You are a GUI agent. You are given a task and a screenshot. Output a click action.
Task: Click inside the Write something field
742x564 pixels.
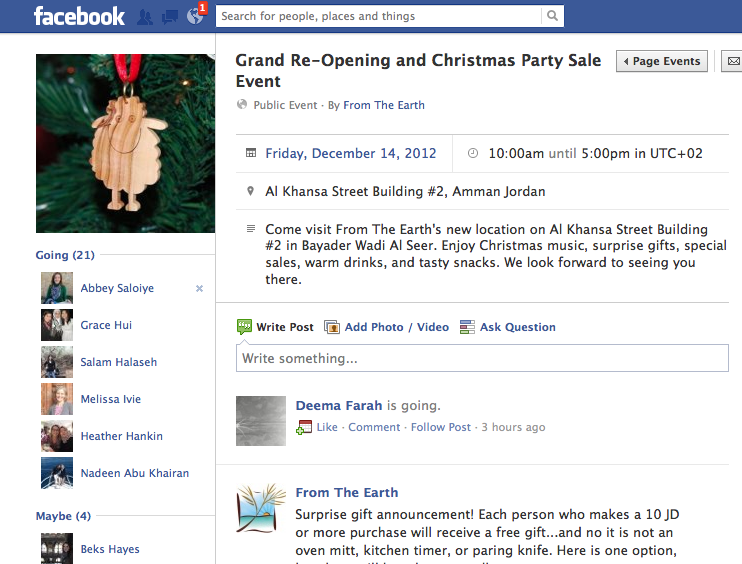point(482,358)
